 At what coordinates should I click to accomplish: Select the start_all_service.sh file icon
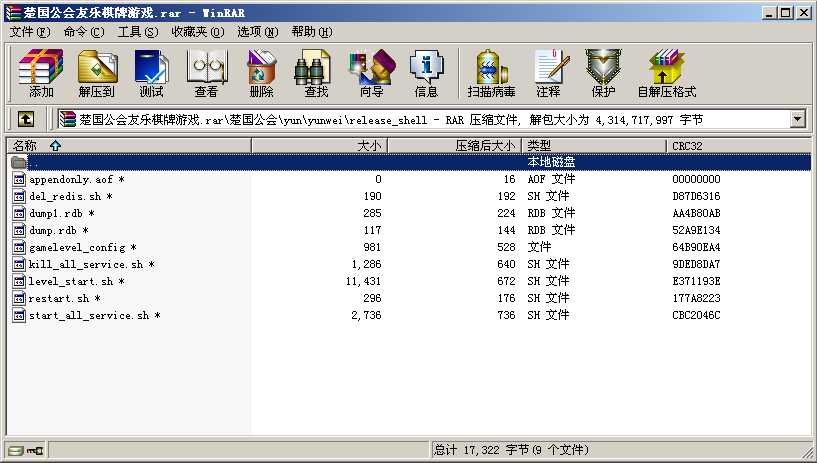(19, 315)
